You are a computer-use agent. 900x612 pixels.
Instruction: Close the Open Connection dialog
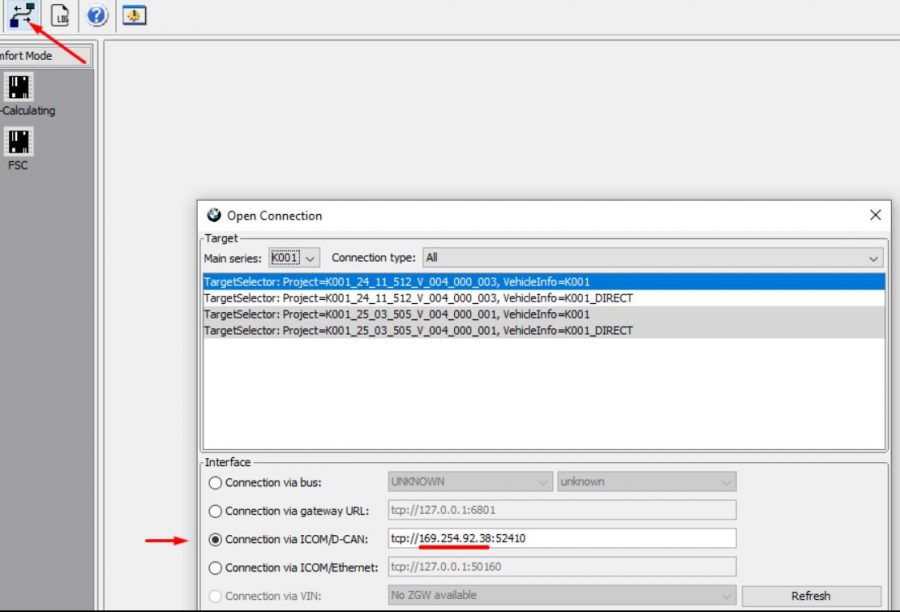click(x=875, y=215)
